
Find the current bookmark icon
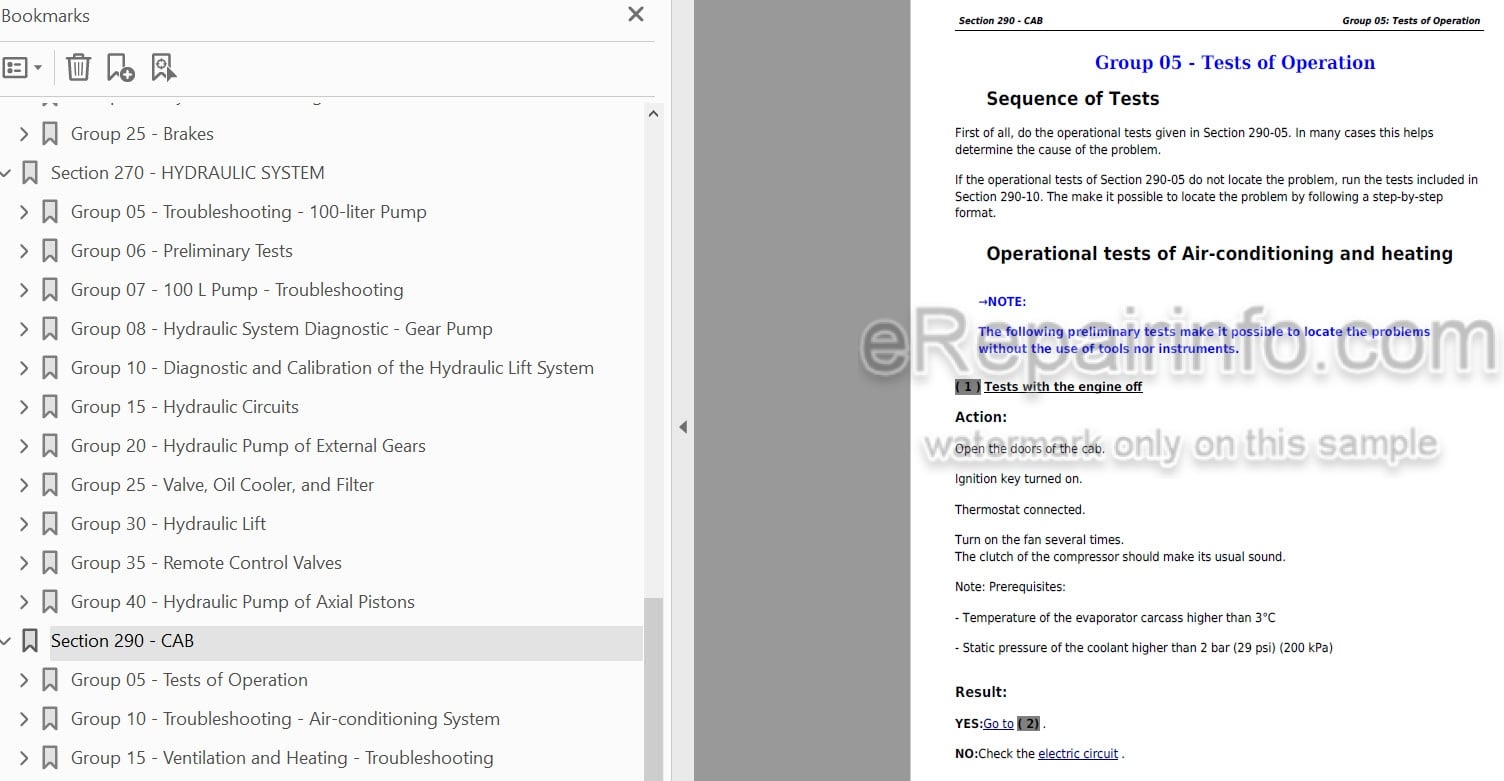click(163, 67)
